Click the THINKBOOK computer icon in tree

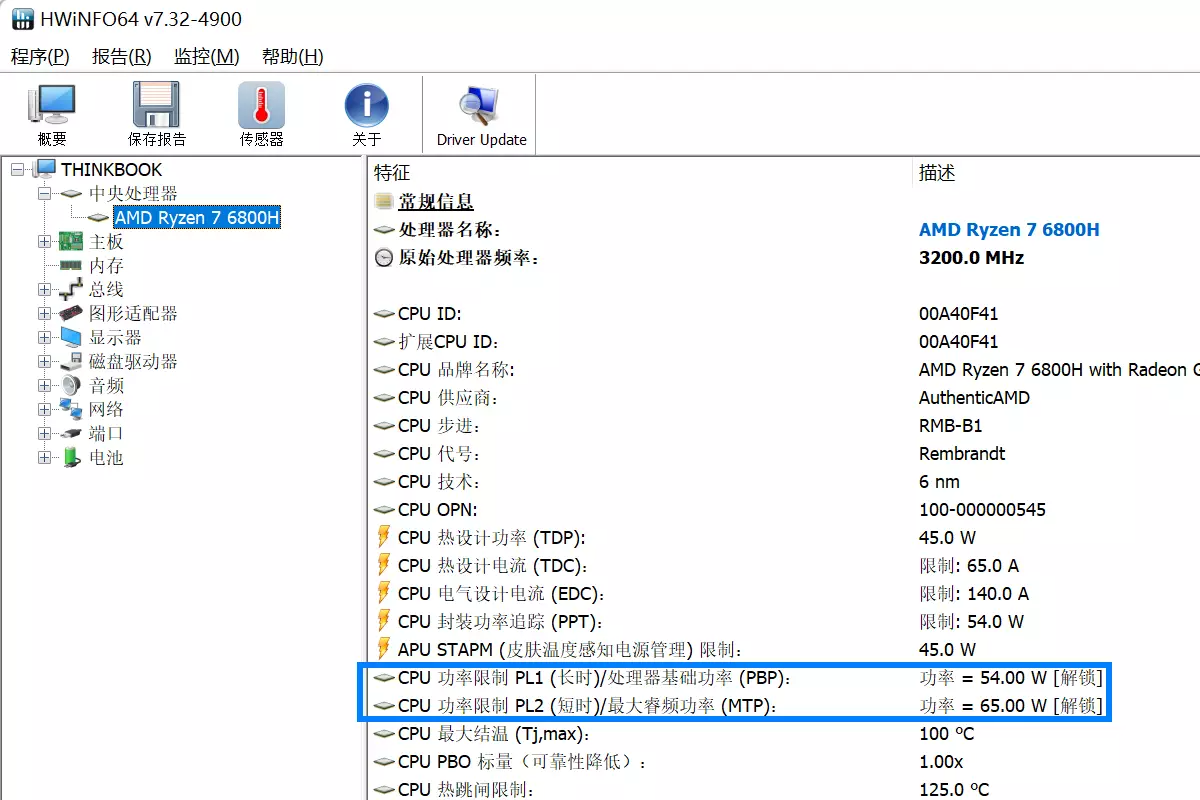[45, 170]
